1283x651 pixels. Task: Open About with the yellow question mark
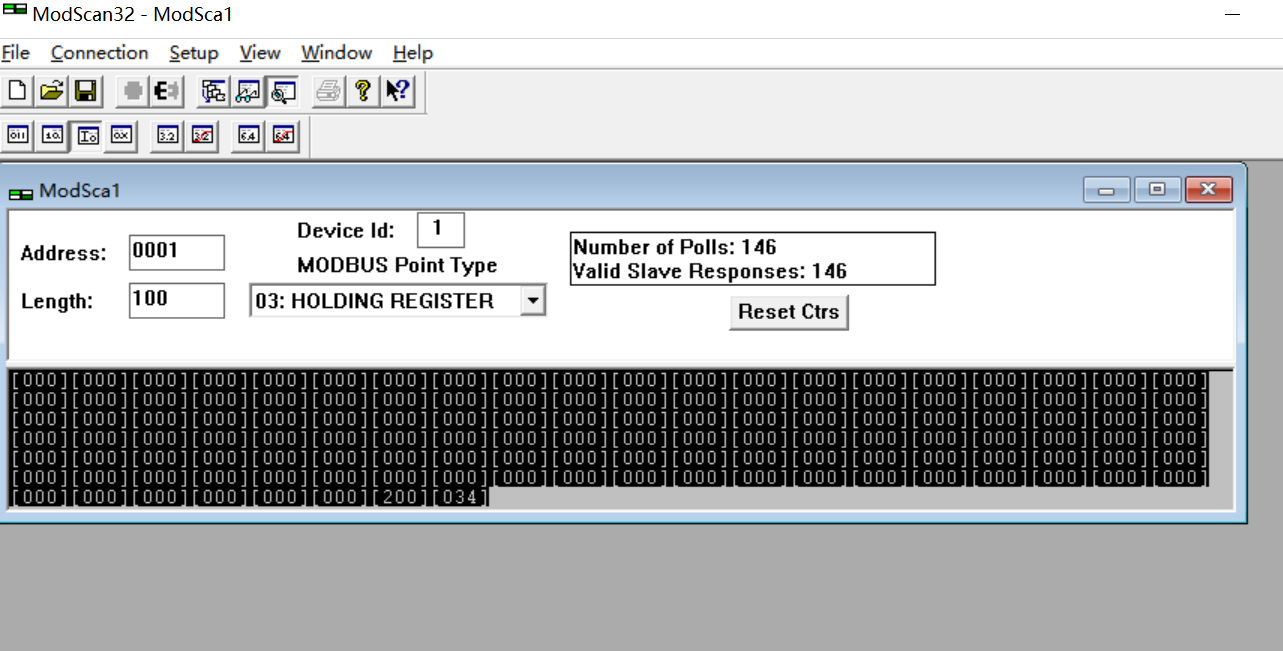[x=363, y=91]
